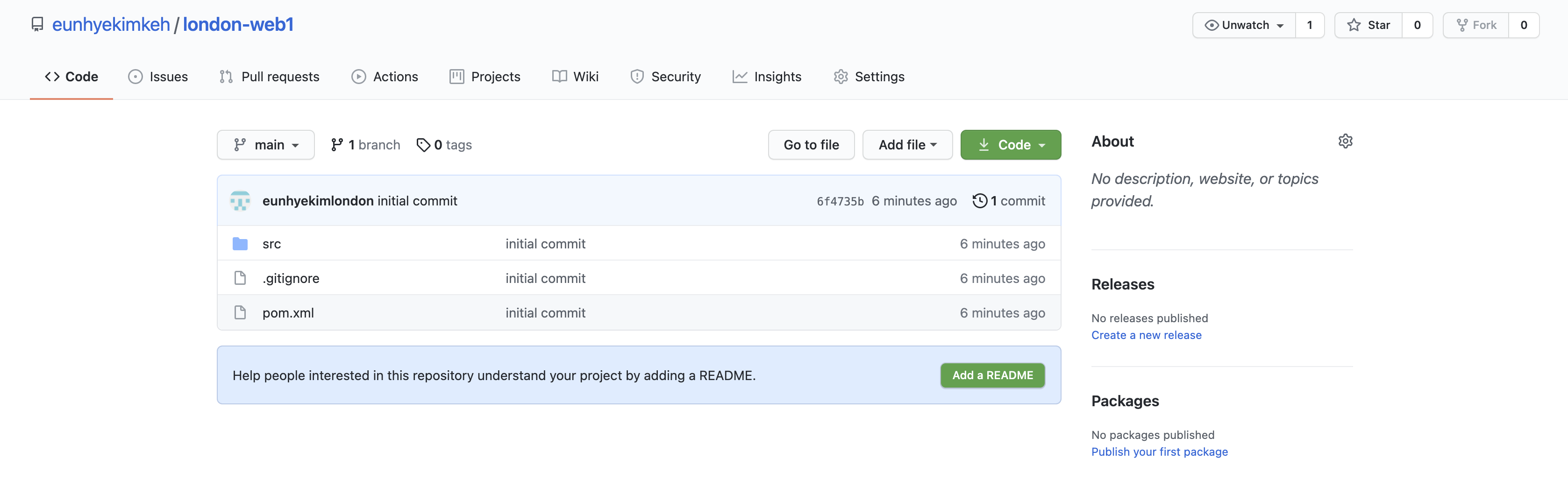Click Create a new release link
1568x480 pixels.
click(1146, 335)
